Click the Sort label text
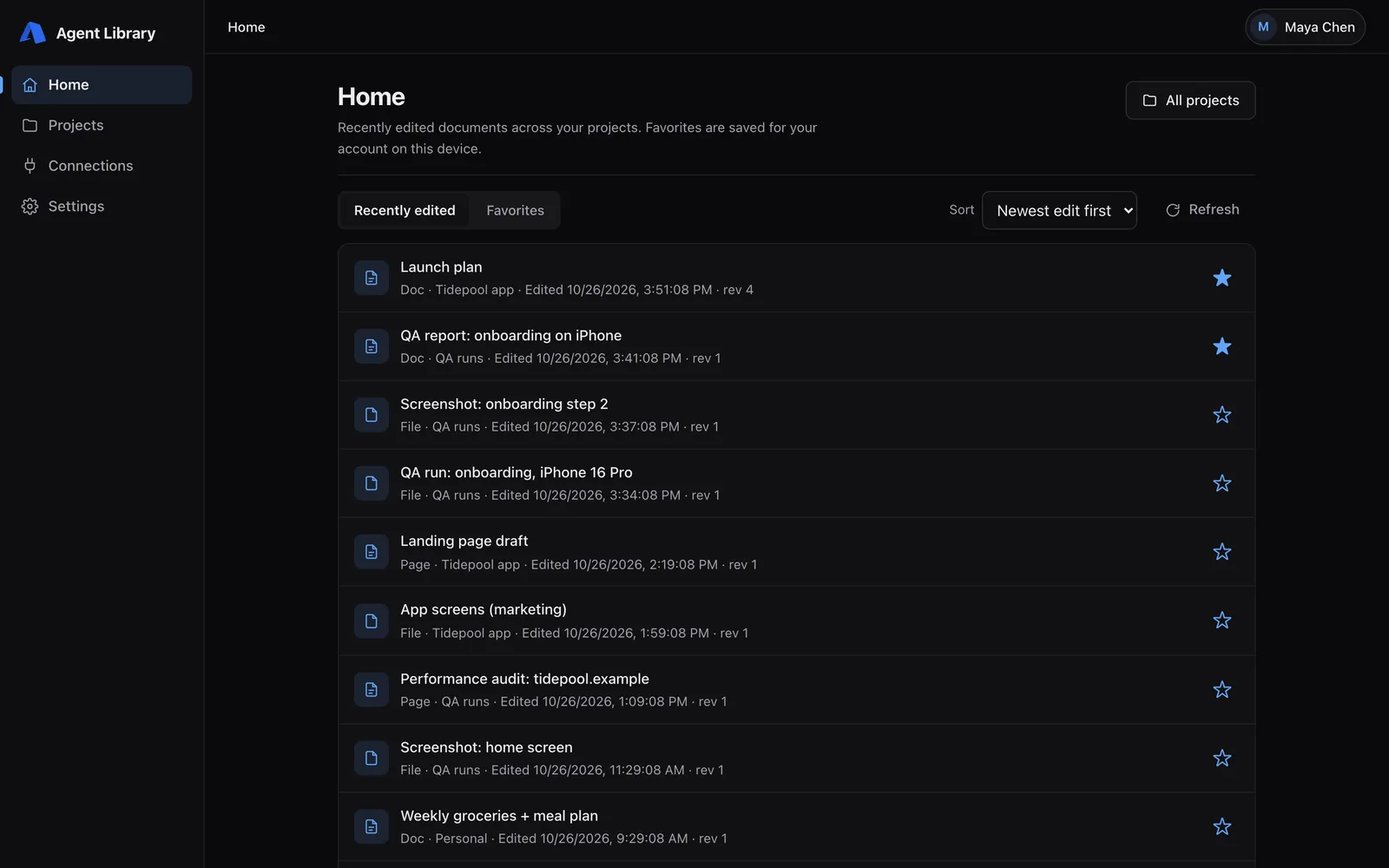 coord(962,210)
